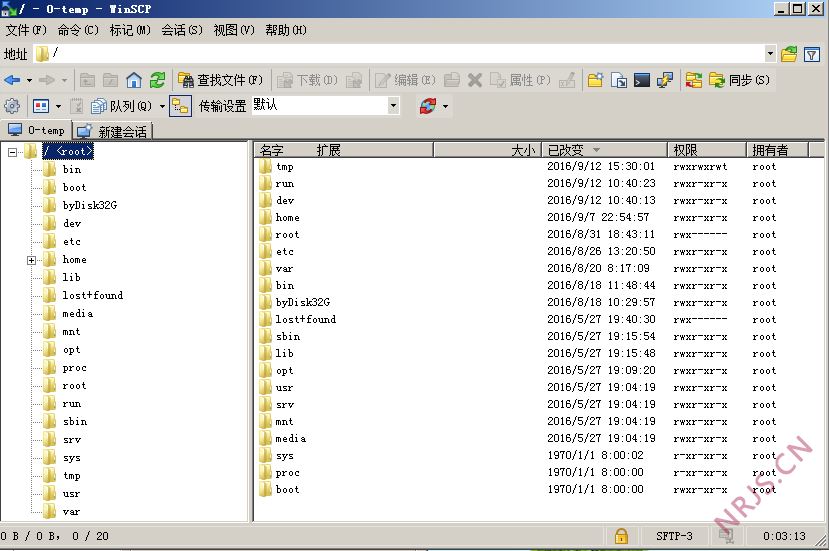Select etc in the folder tree
The width and height of the screenshot is (829, 551).
coord(71,242)
